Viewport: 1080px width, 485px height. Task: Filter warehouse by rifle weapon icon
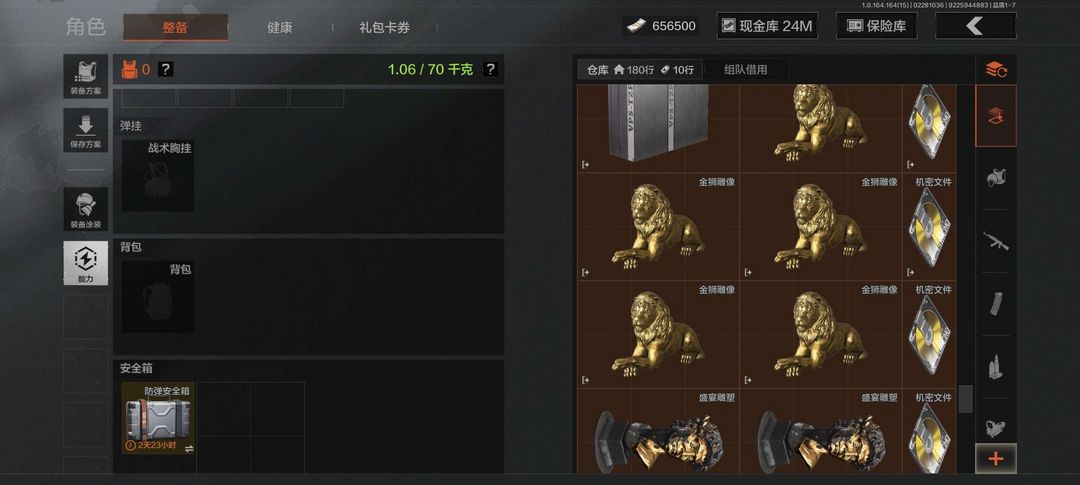click(x=996, y=241)
